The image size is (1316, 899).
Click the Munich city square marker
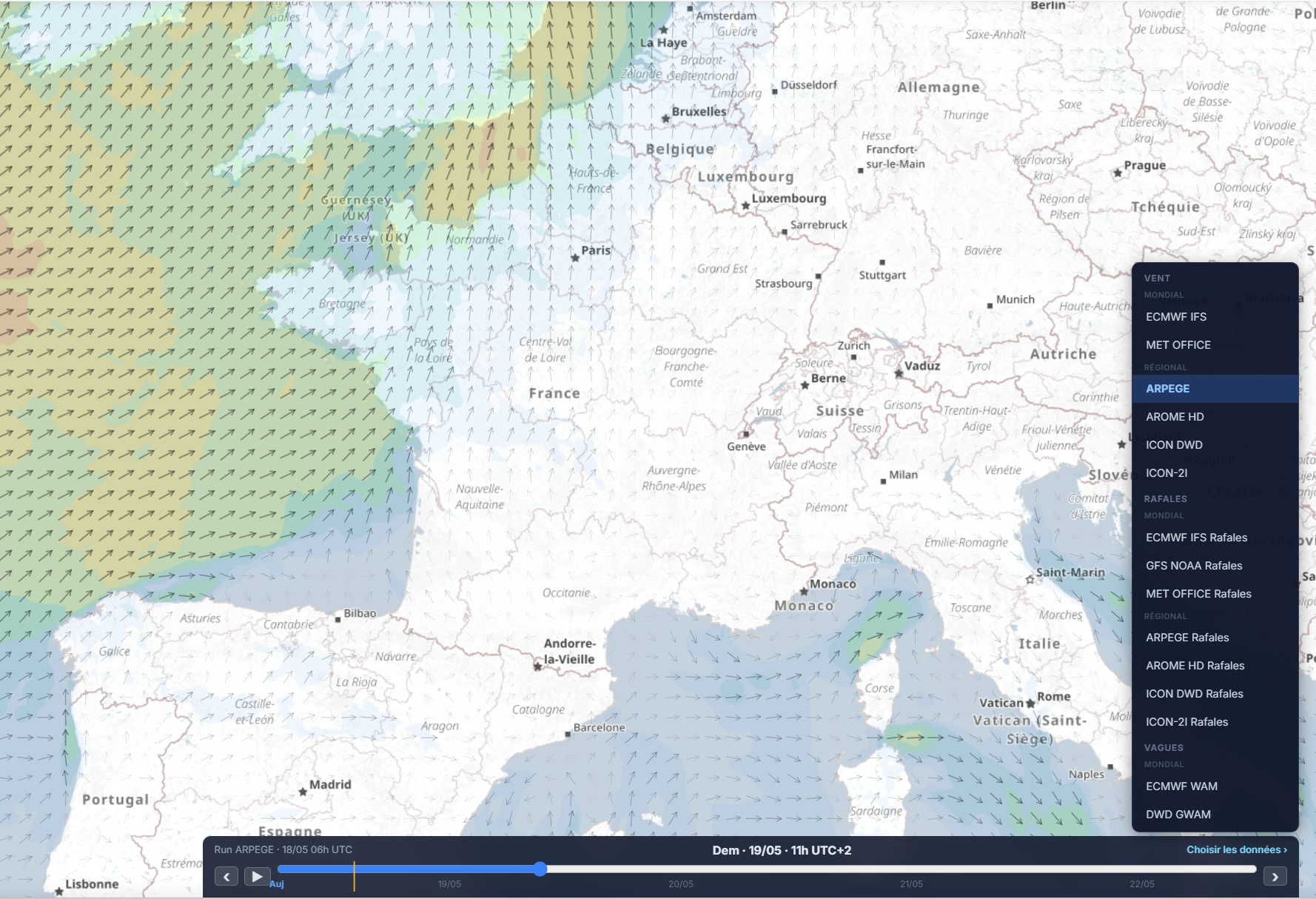990,306
